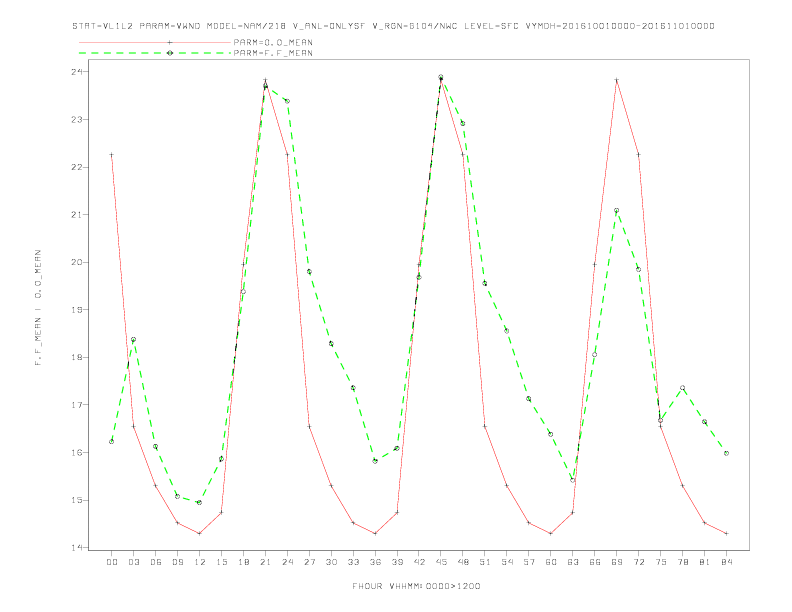Click x-axis tick label 33
Screen dimensions: 792x612
353,562
